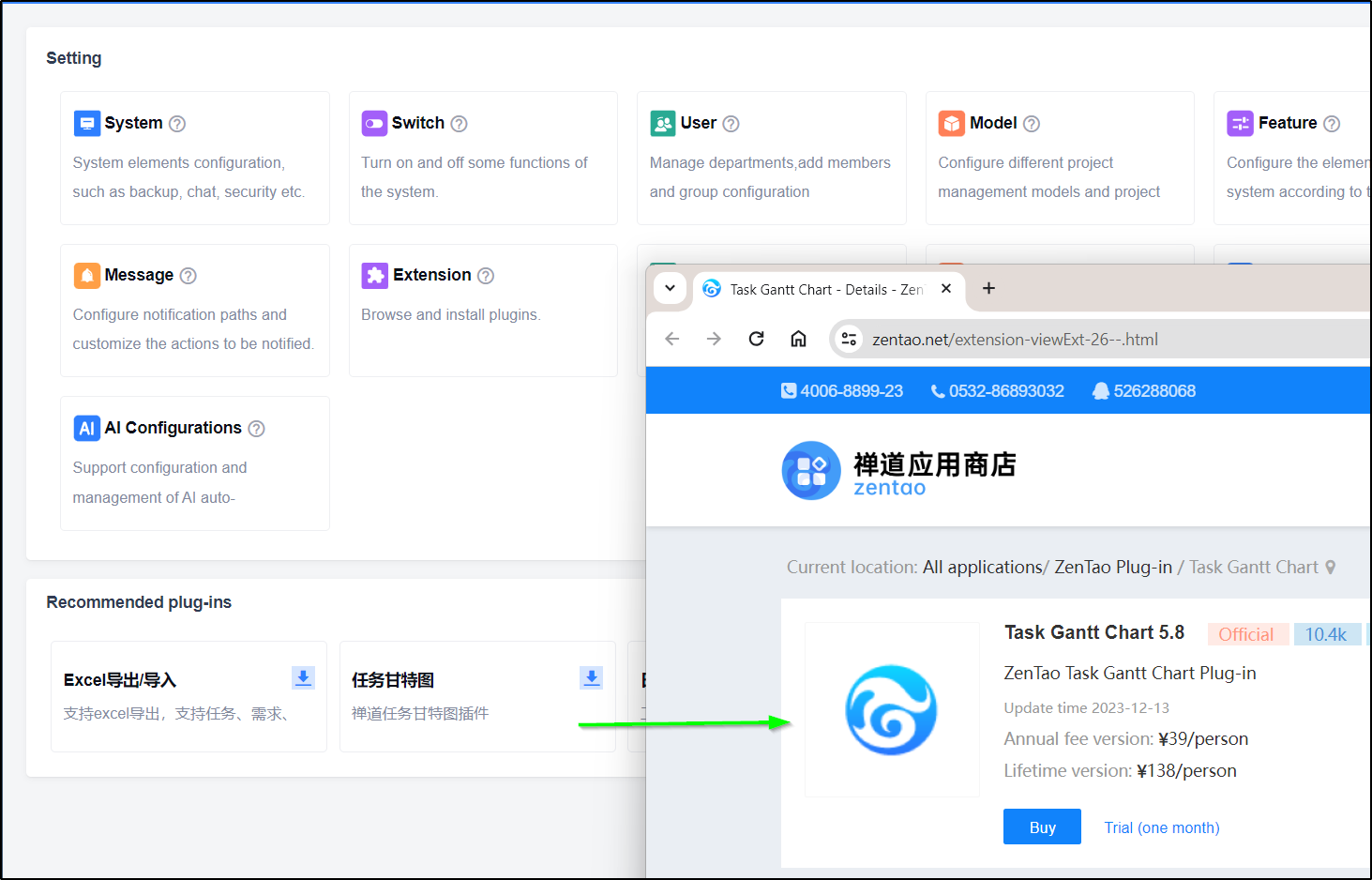Click 'Browse and install plugins.' text
1372x880 pixels.
[x=451, y=314]
